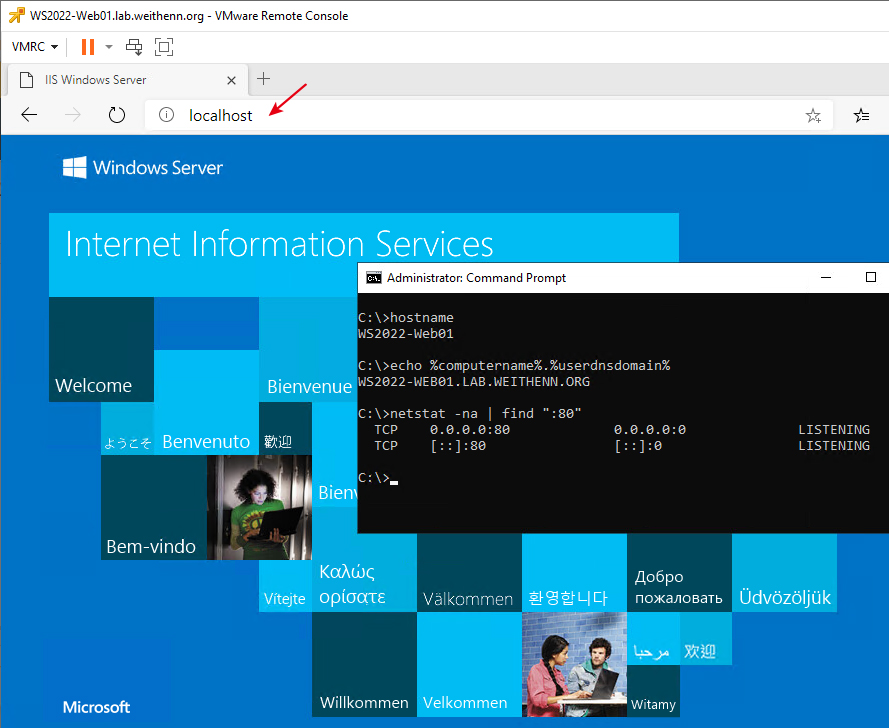Click the Benvenuto tile

pyautogui.click(x=206, y=403)
